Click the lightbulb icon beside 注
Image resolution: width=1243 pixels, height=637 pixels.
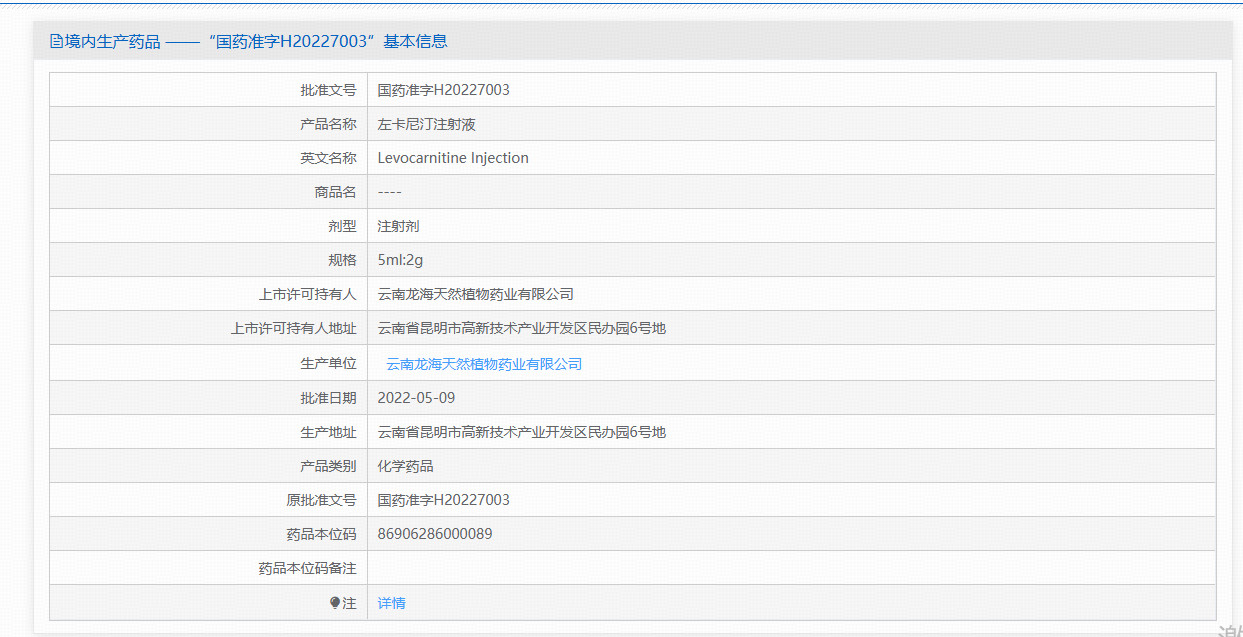335,603
